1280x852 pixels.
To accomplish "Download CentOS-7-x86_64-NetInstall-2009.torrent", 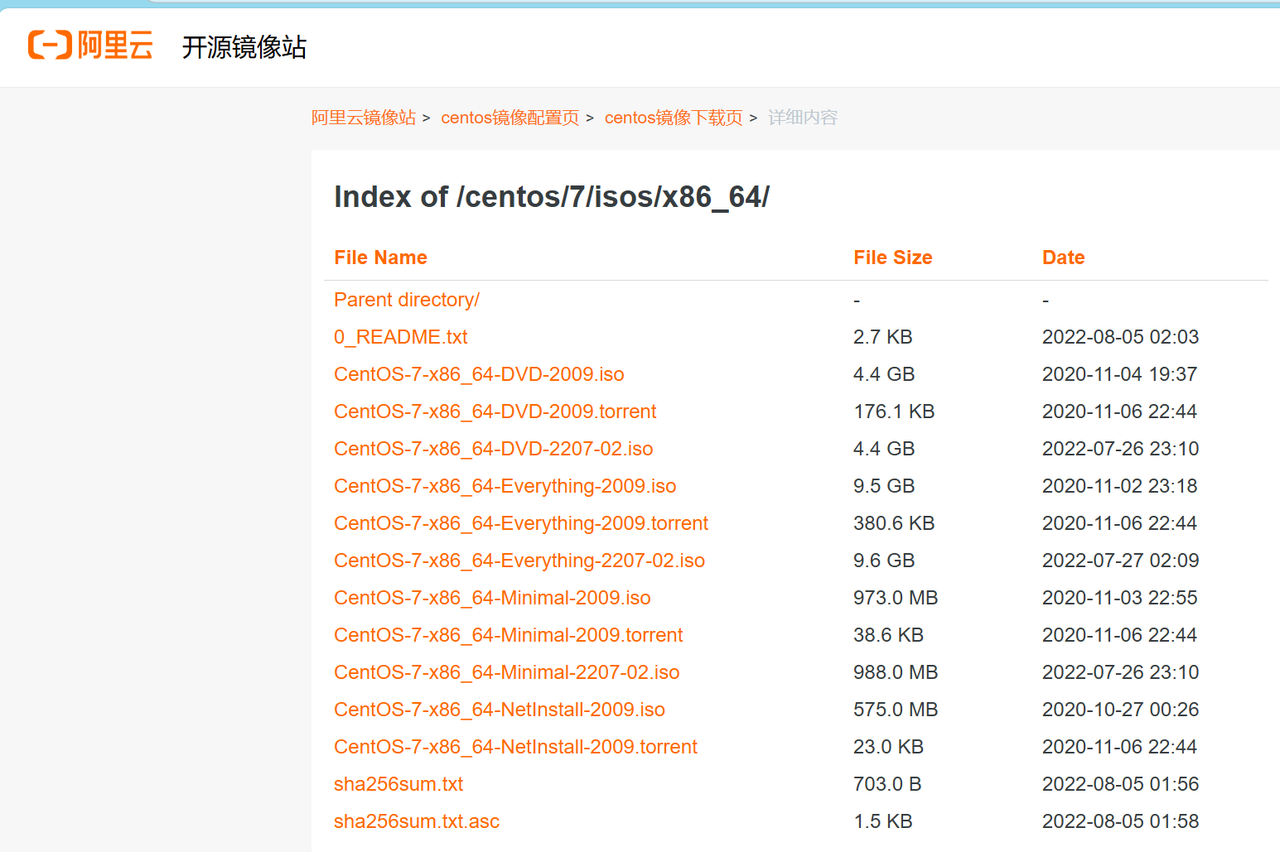I will pos(516,747).
